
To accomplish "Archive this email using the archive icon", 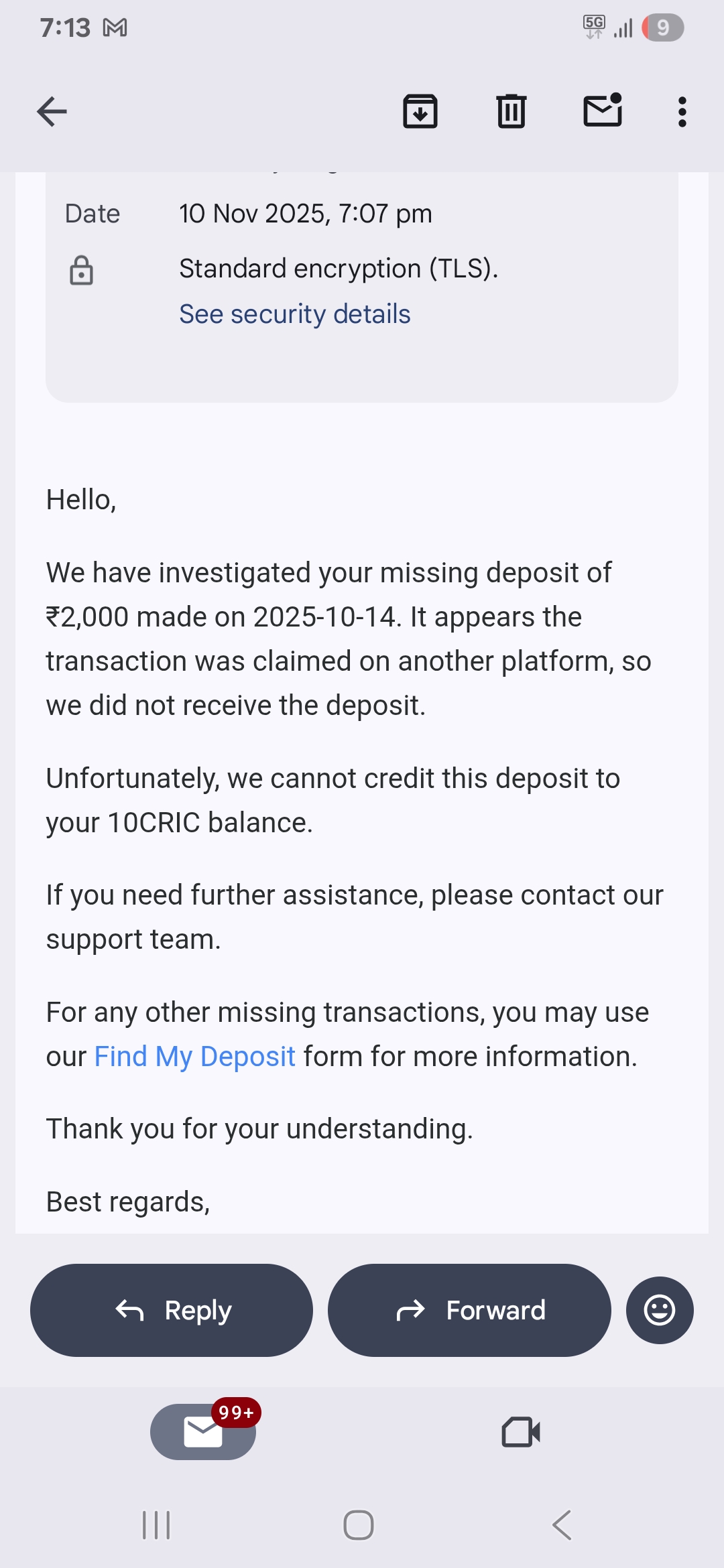I will point(420,111).
